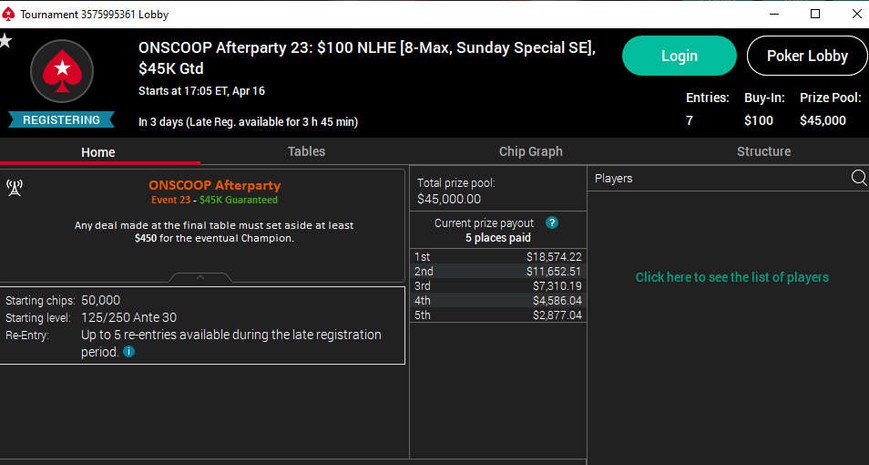
Task: Click the REGISTERING status banner
Action: [x=61, y=120]
